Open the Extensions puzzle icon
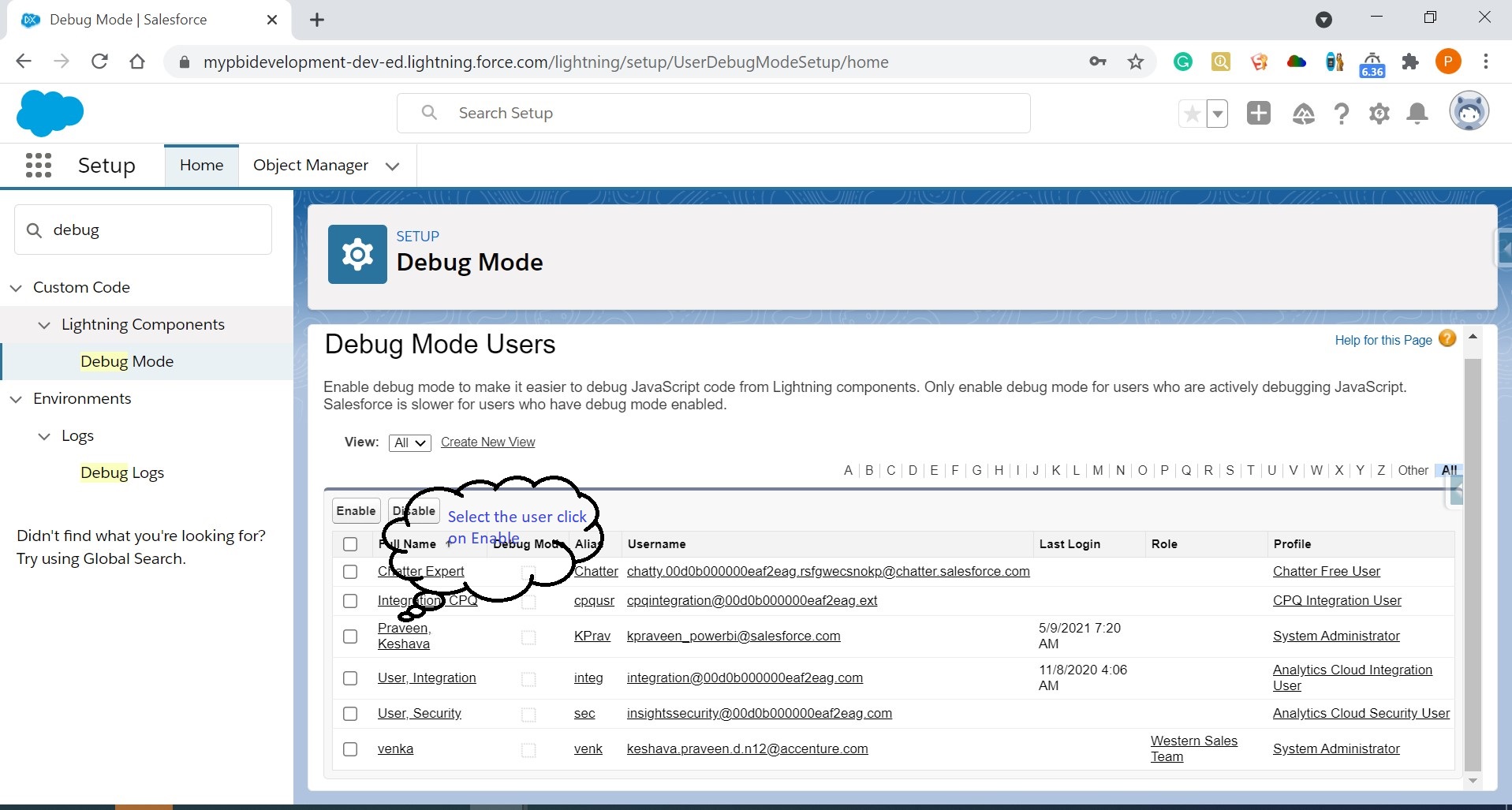Image resolution: width=1512 pixels, height=810 pixels. (x=1410, y=62)
